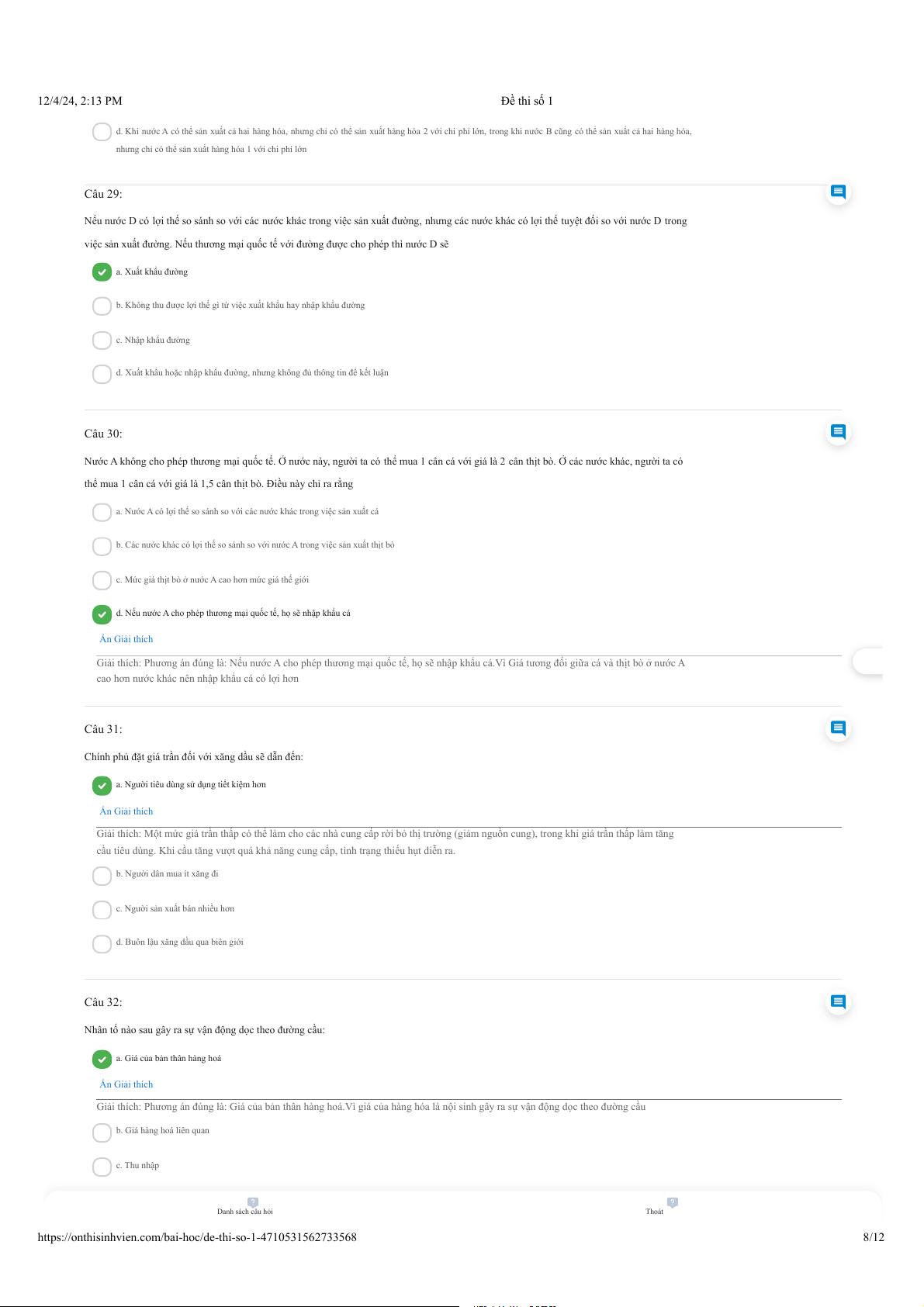Click 'Thoát' label to exit exam
Screen dimensions: 924x1307
654,1212
